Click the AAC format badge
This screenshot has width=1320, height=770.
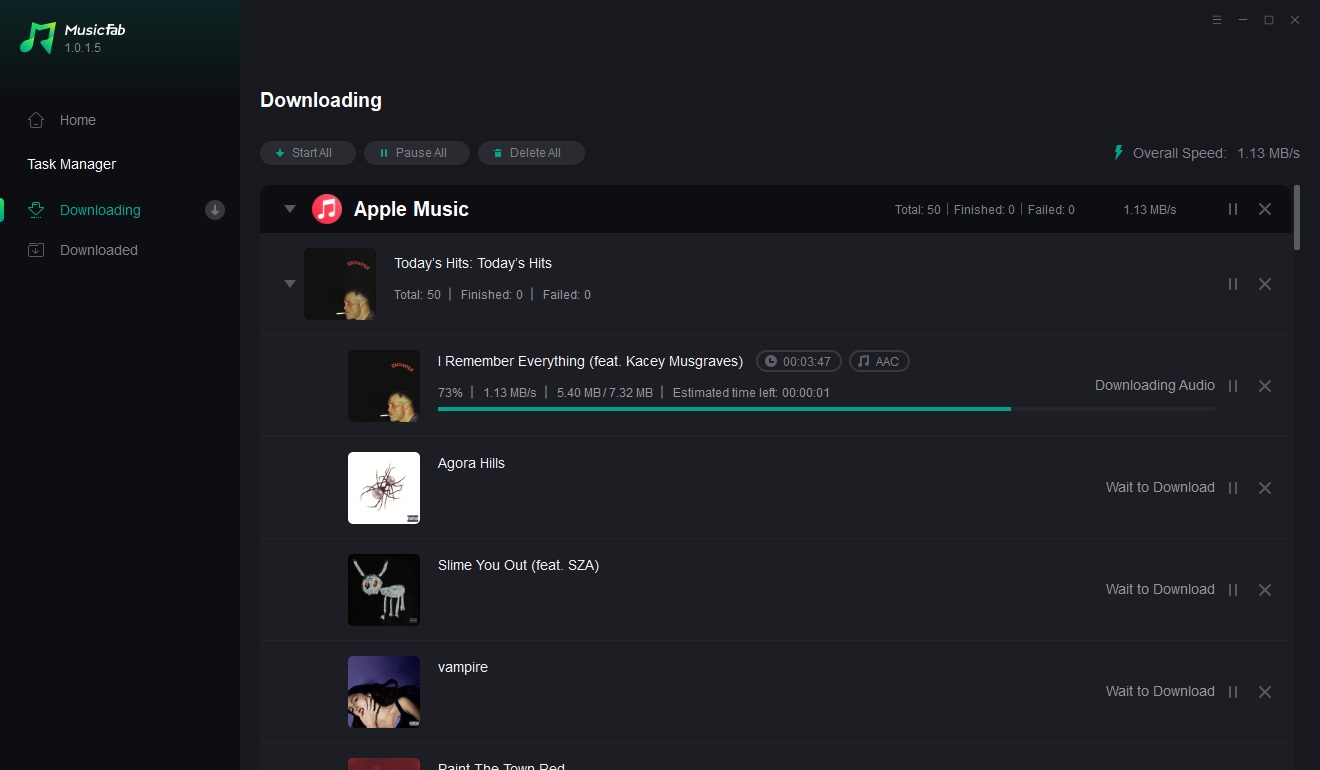(x=879, y=361)
